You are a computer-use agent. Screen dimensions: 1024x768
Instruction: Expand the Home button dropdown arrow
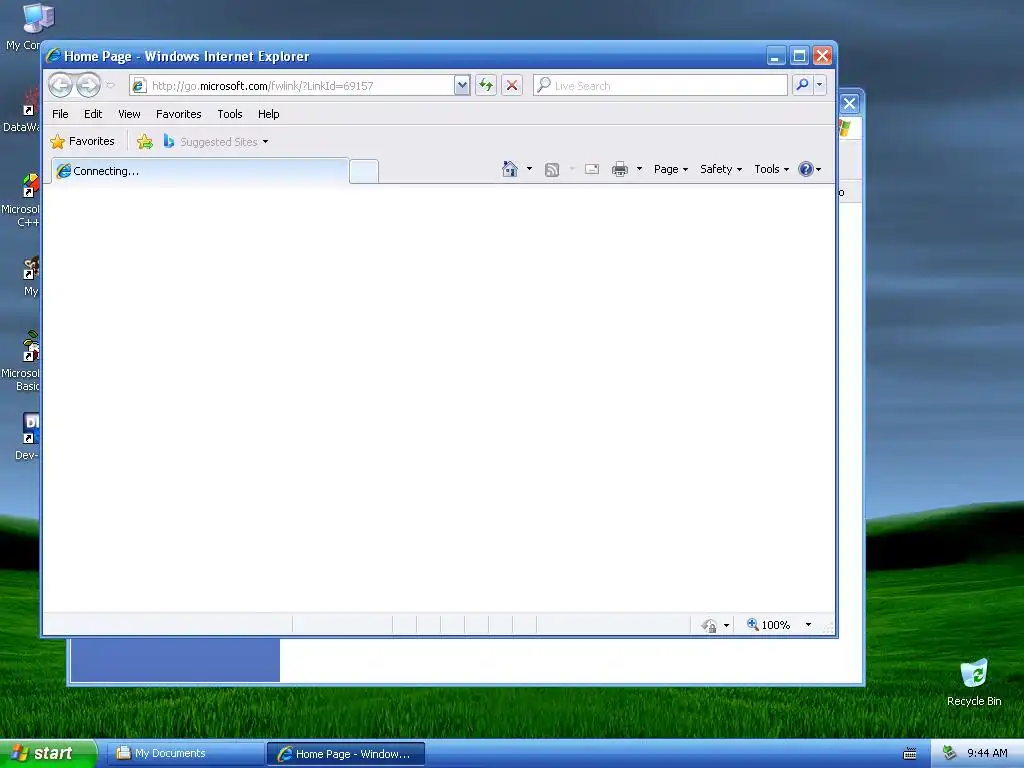530,169
